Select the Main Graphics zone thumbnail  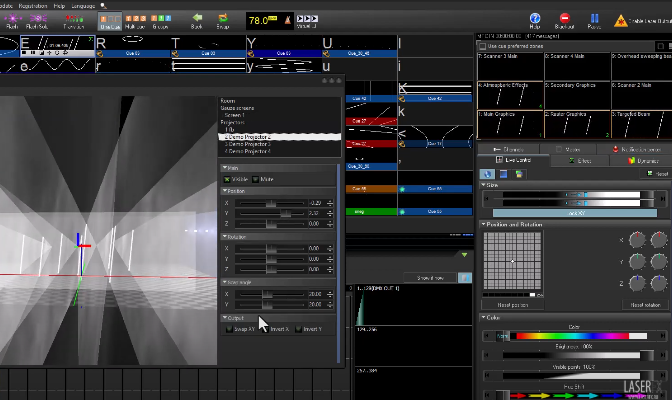(510, 125)
